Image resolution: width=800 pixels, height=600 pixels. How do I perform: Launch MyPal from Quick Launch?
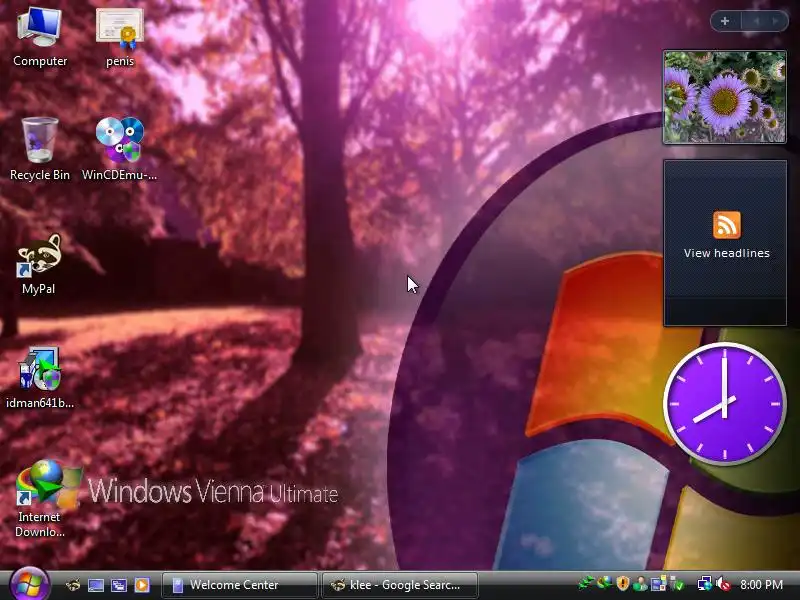pos(73,585)
